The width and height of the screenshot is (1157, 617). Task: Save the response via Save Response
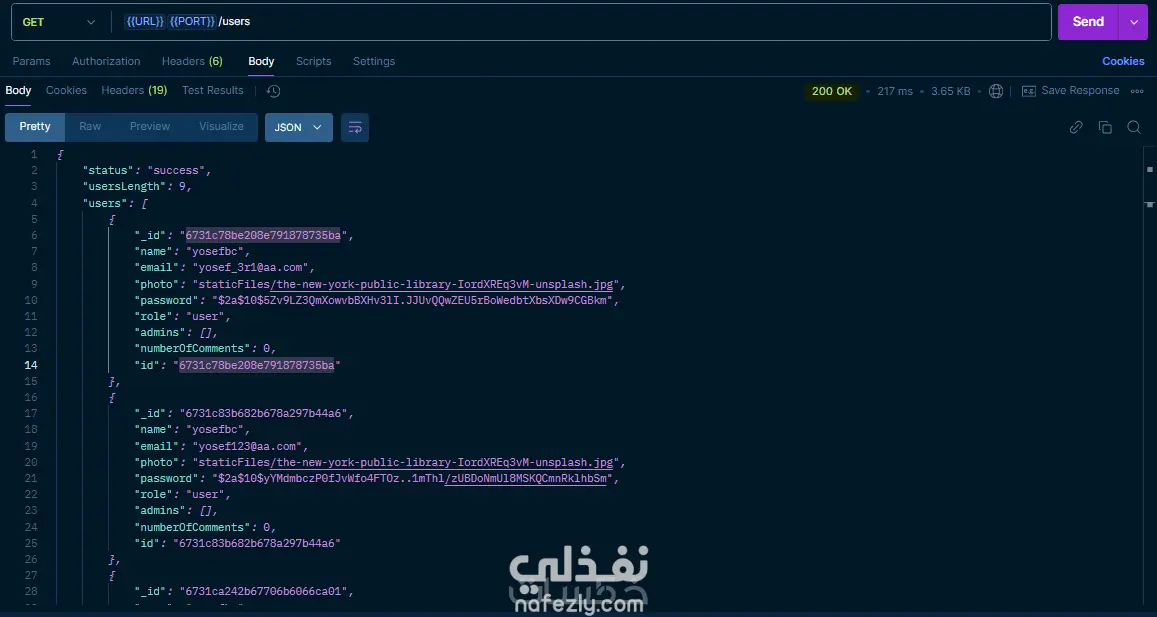(1071, 91)
